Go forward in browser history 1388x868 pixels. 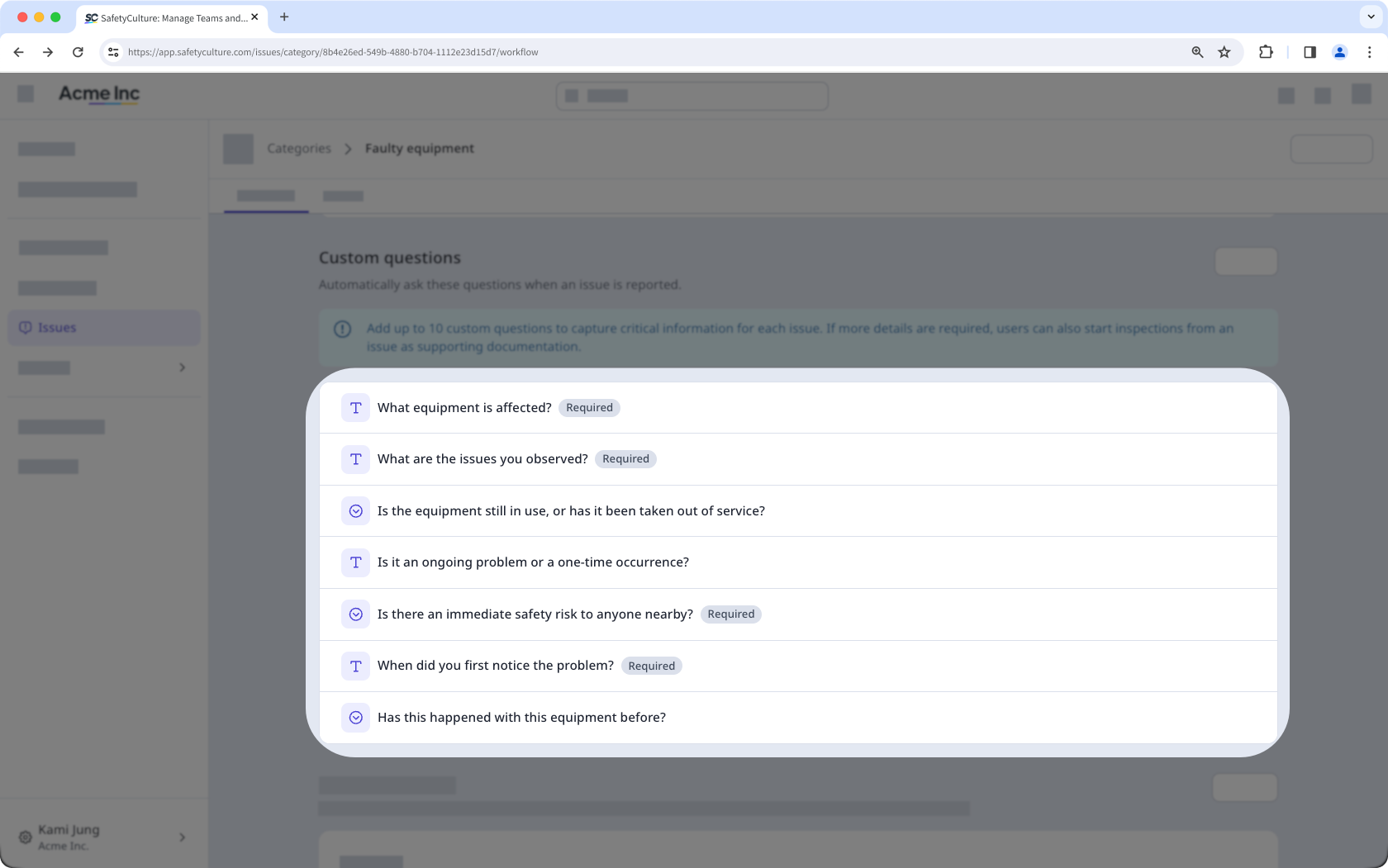(x=48, y=52)
